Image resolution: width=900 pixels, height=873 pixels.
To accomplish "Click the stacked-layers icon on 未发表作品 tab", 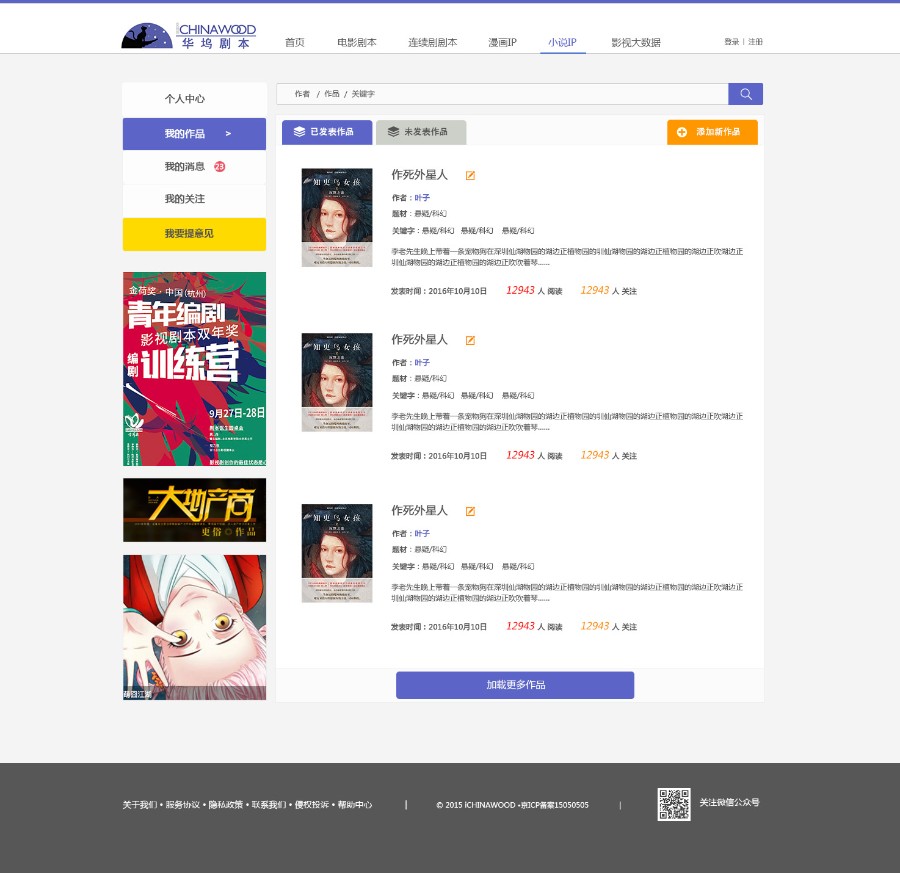I will coord(393,131).
